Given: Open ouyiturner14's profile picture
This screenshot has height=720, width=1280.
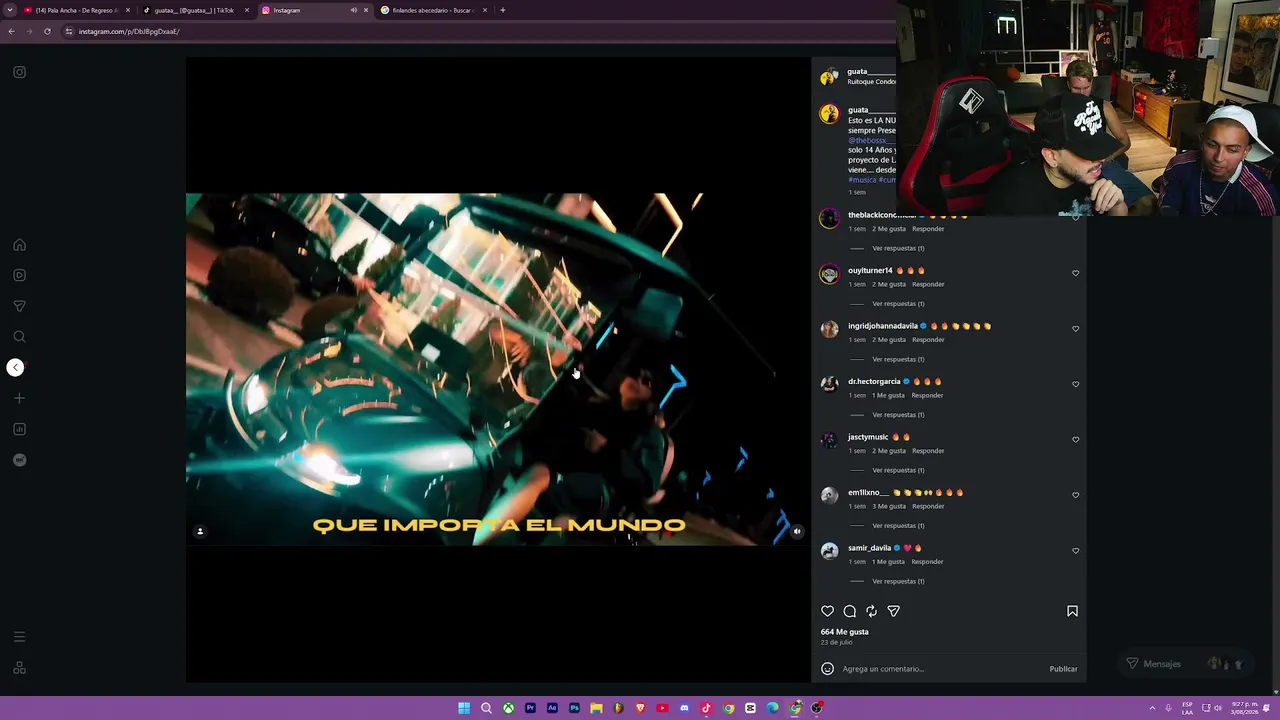Looking at the screenshot, I should (829, 274).
